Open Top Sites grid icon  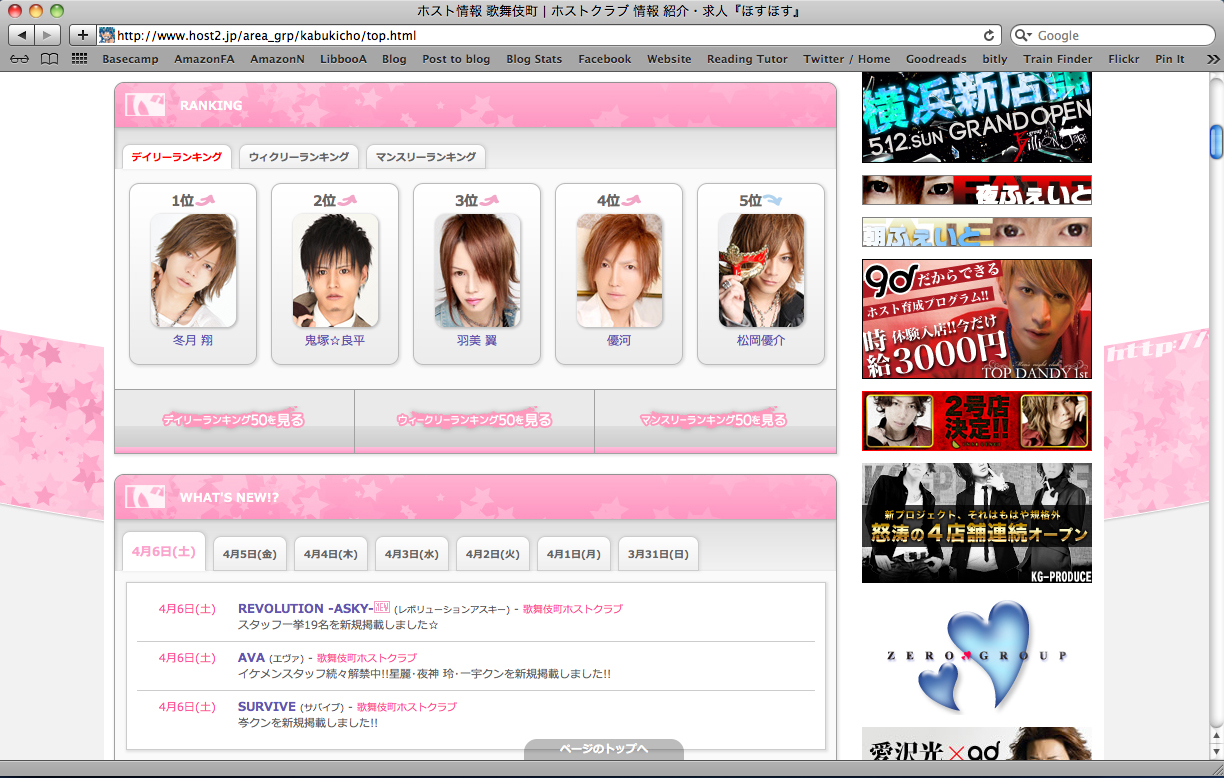[x=80, y=59]
